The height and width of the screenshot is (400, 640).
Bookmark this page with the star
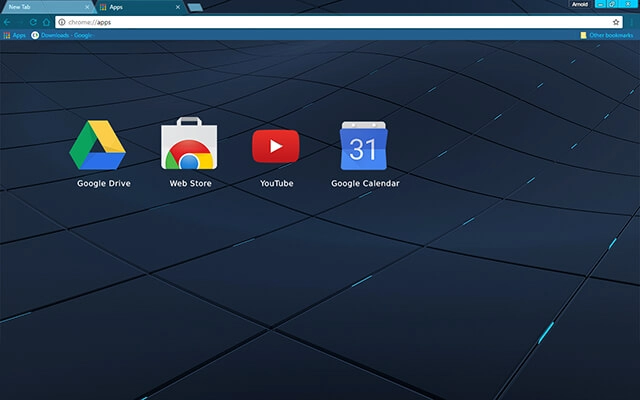(x=616, y=22)
